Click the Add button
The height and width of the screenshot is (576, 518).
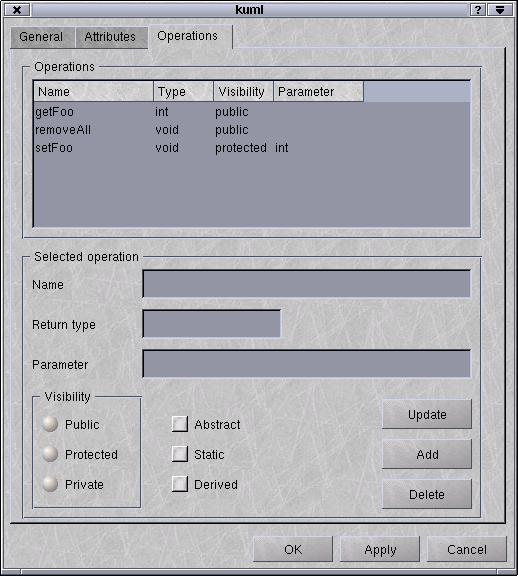tap(427, 454)
